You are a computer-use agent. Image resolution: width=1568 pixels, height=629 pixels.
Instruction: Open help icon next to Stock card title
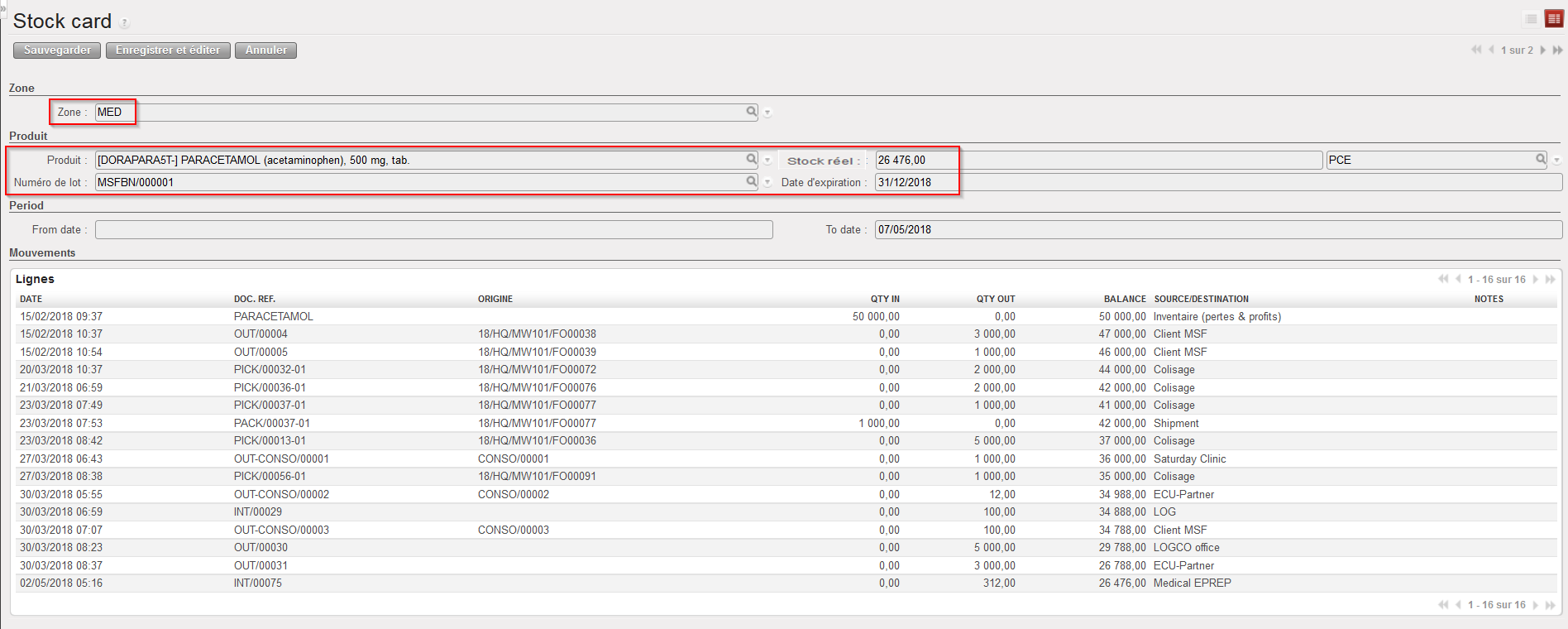[124, 23]
